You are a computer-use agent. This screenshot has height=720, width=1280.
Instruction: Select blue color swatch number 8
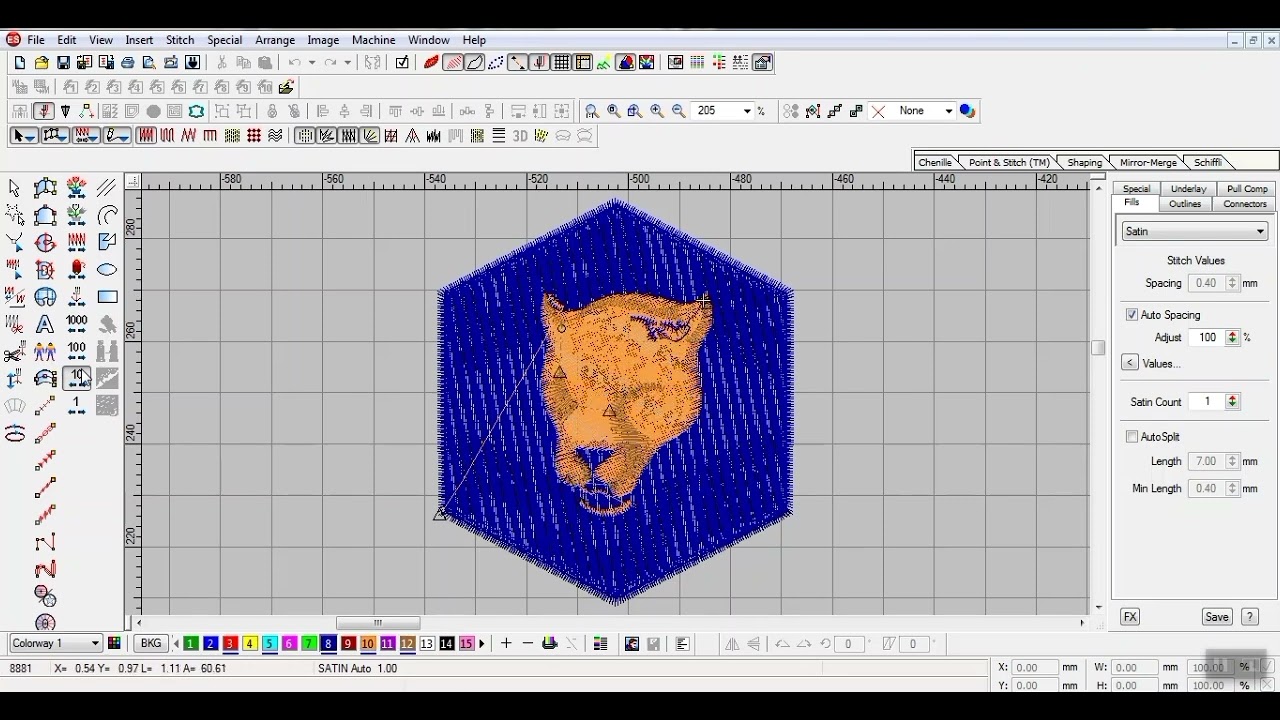click(328, 643)
